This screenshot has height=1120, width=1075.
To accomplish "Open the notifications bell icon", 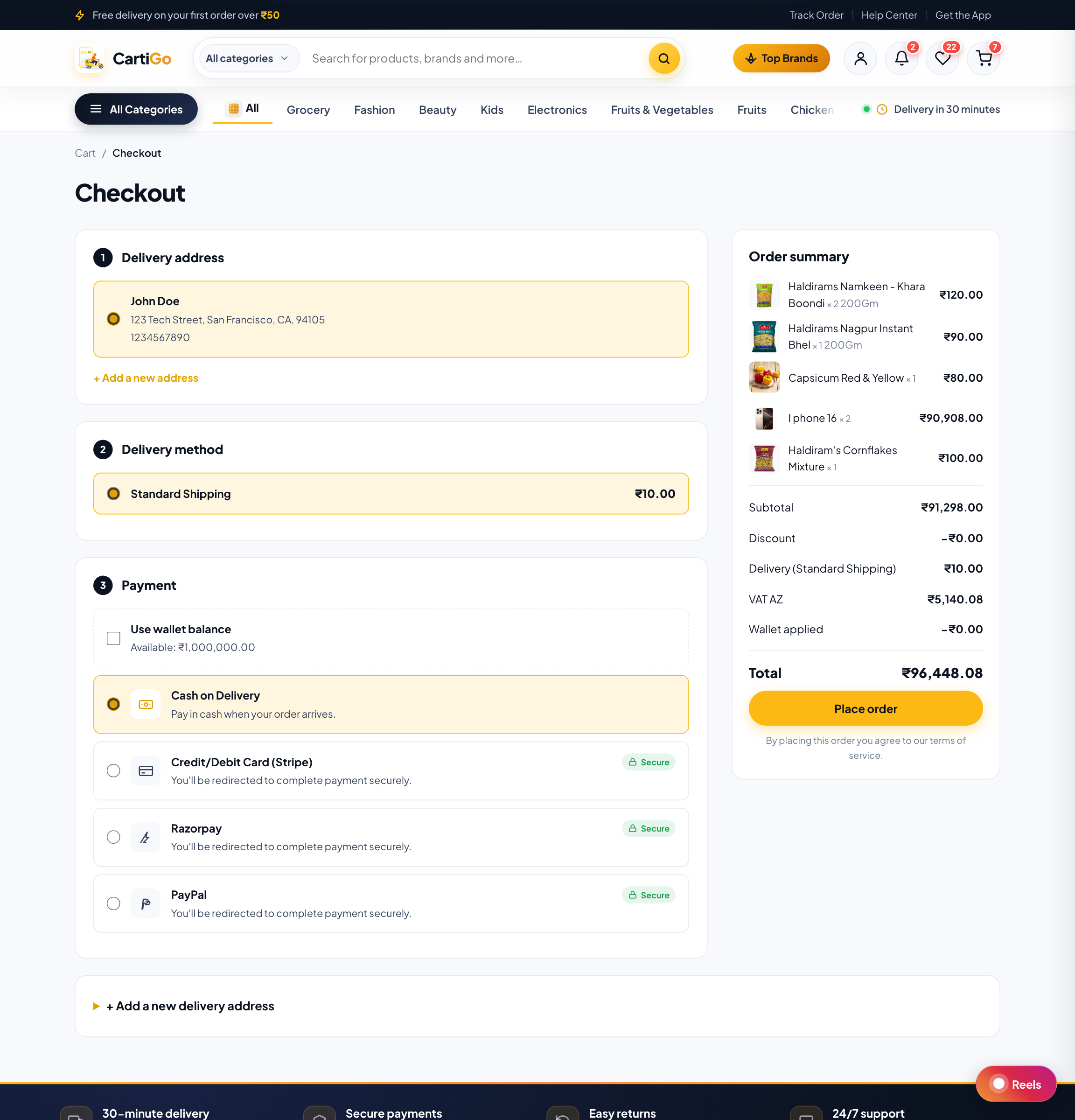I will click(x=901, y=58).
